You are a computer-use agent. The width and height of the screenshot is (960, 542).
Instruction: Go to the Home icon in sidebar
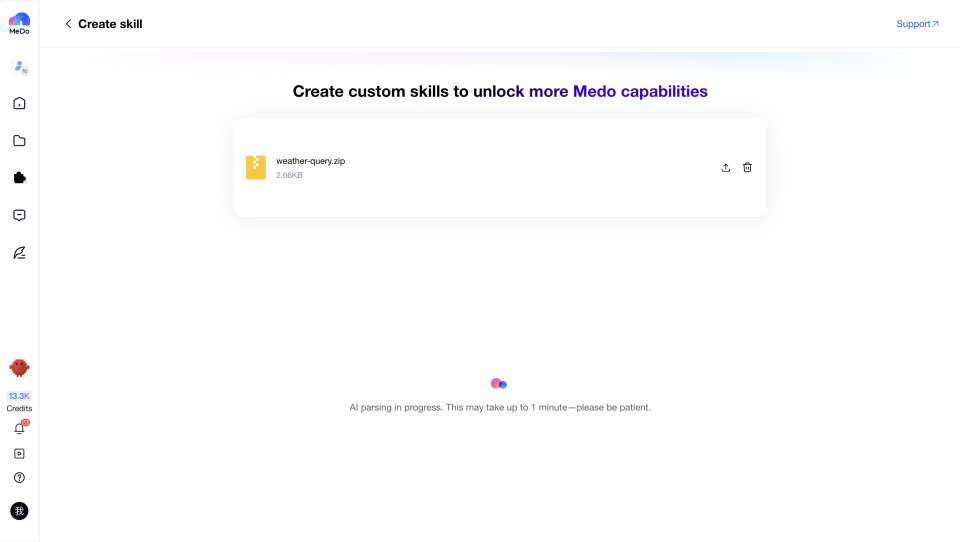20,103
